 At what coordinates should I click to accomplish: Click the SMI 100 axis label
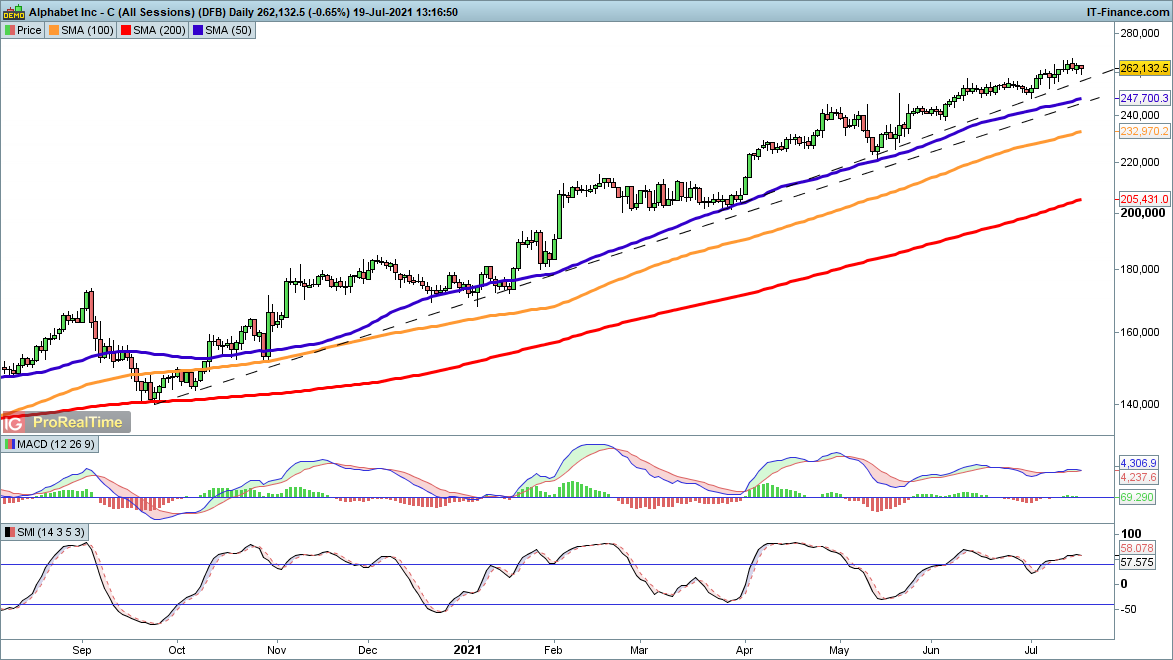pyautogui.click(x=1131, y=534)
